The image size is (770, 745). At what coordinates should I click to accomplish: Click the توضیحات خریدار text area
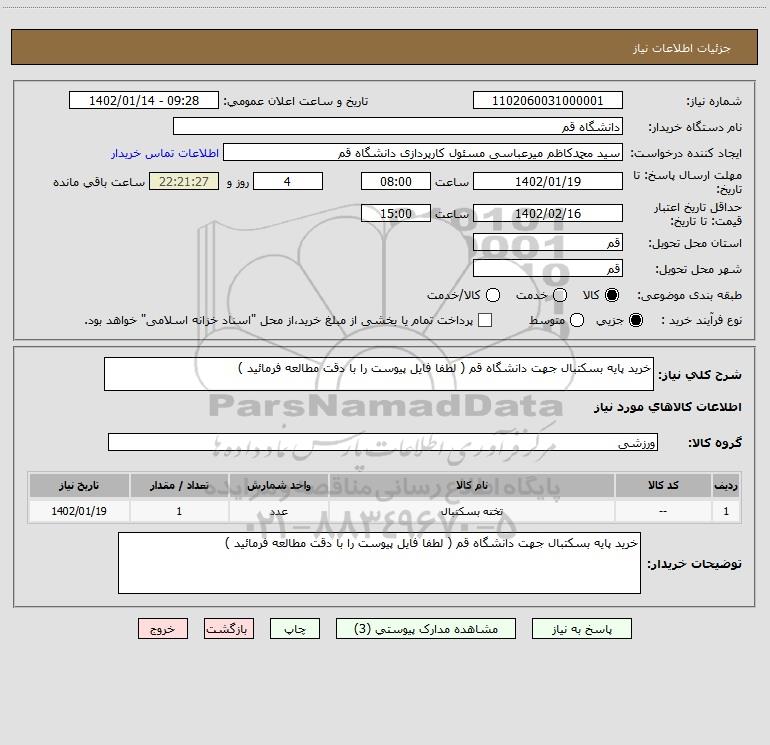point(379,563)
